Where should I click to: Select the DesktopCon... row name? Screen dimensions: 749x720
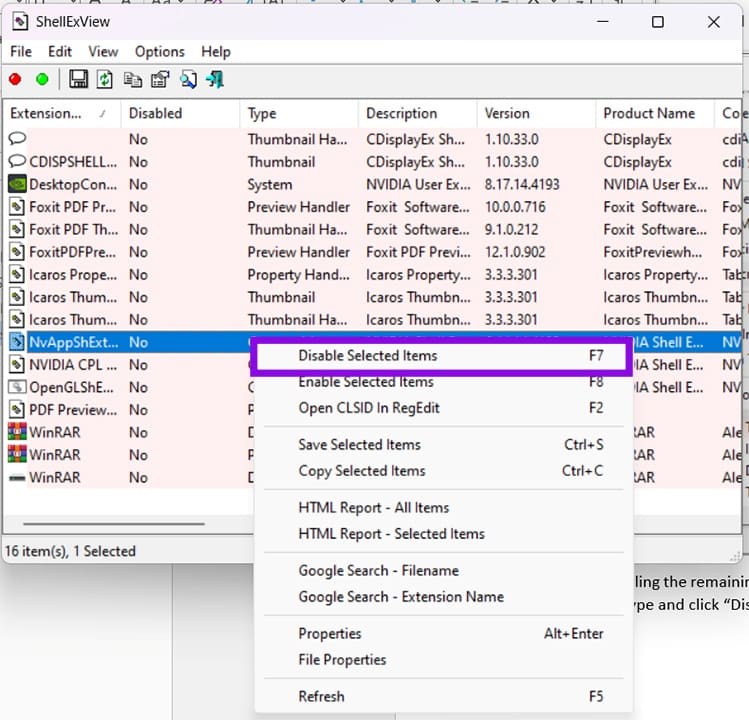click(73, 184)
